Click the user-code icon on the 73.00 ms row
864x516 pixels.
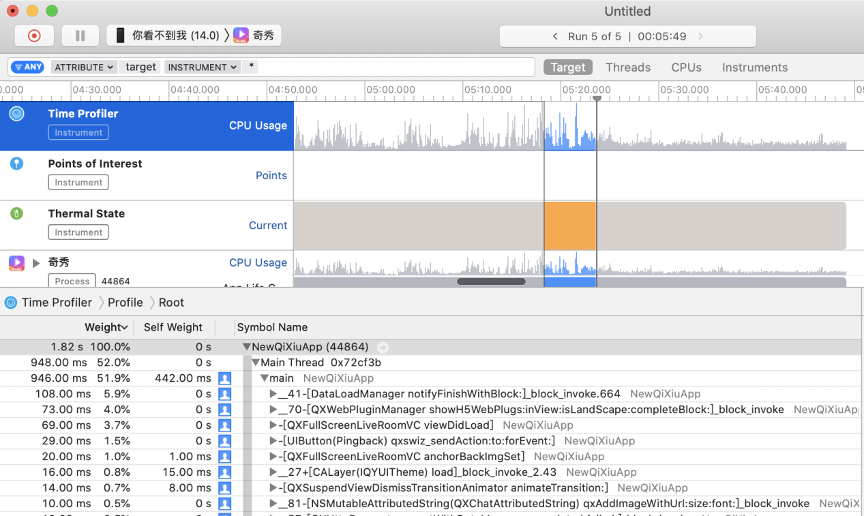point(224,410)
